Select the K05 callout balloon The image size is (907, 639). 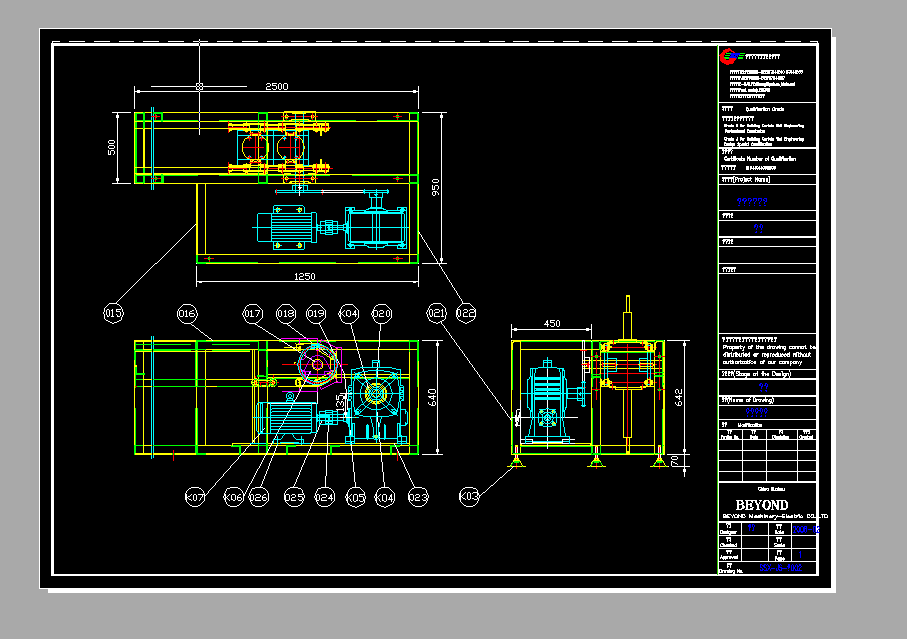point(355,495)
